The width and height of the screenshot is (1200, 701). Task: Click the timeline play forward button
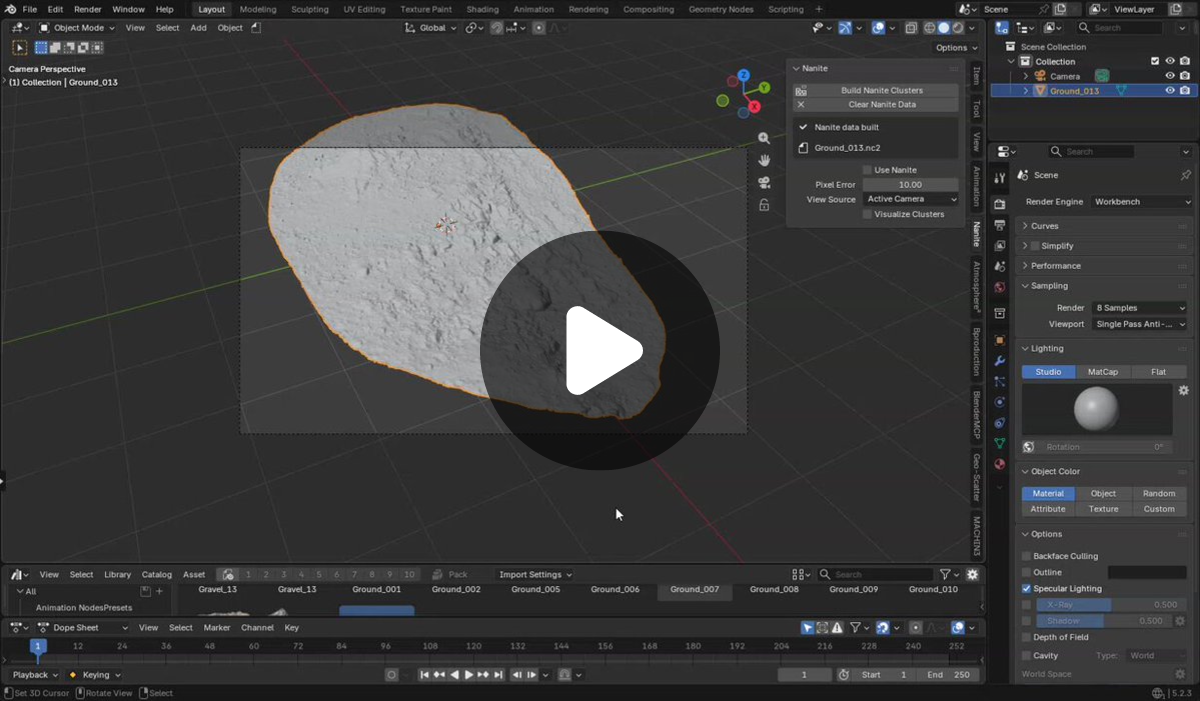[x=469, y=675]
